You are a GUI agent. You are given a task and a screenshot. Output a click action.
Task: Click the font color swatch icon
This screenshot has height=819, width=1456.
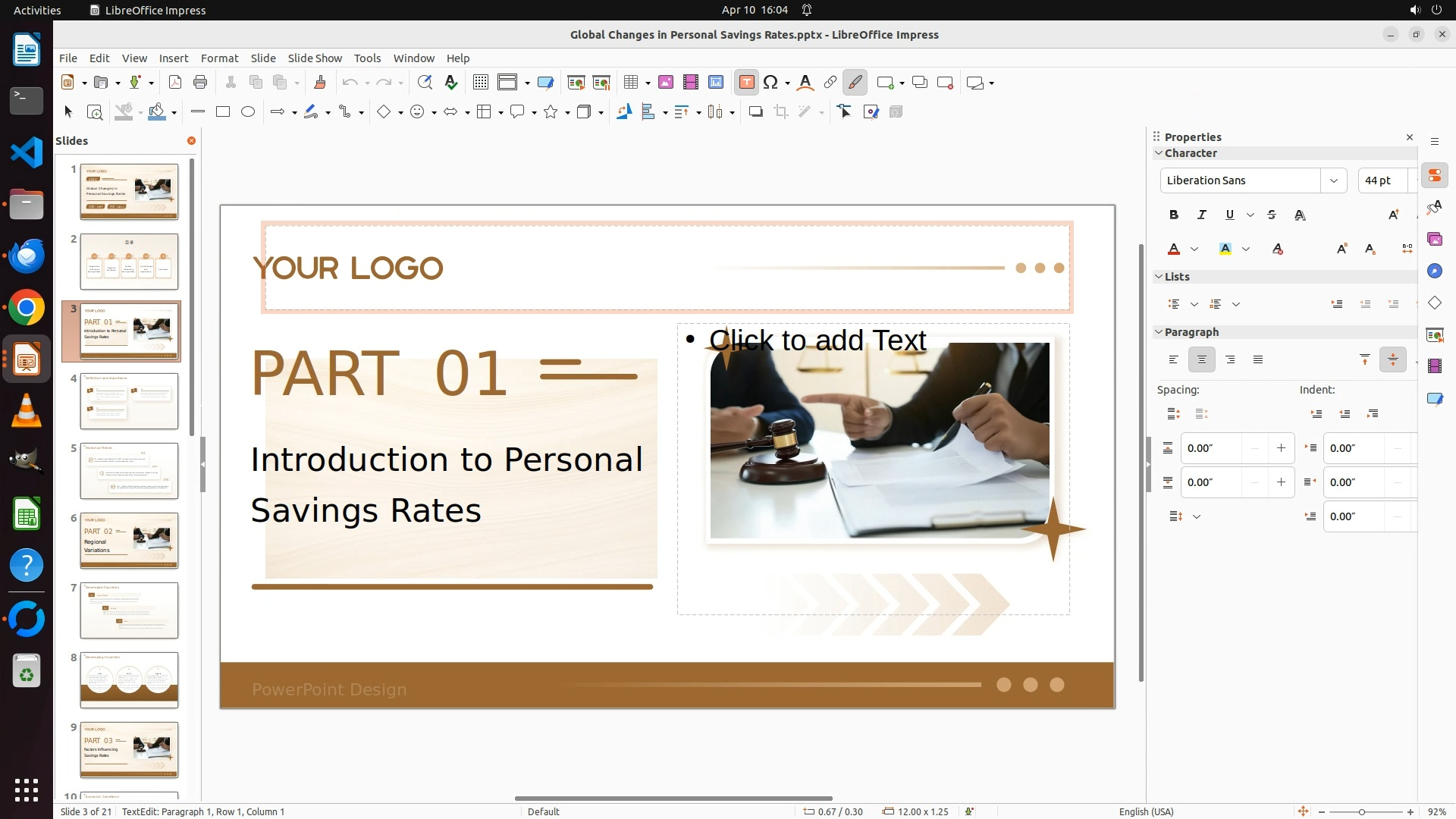point(1174,249)
